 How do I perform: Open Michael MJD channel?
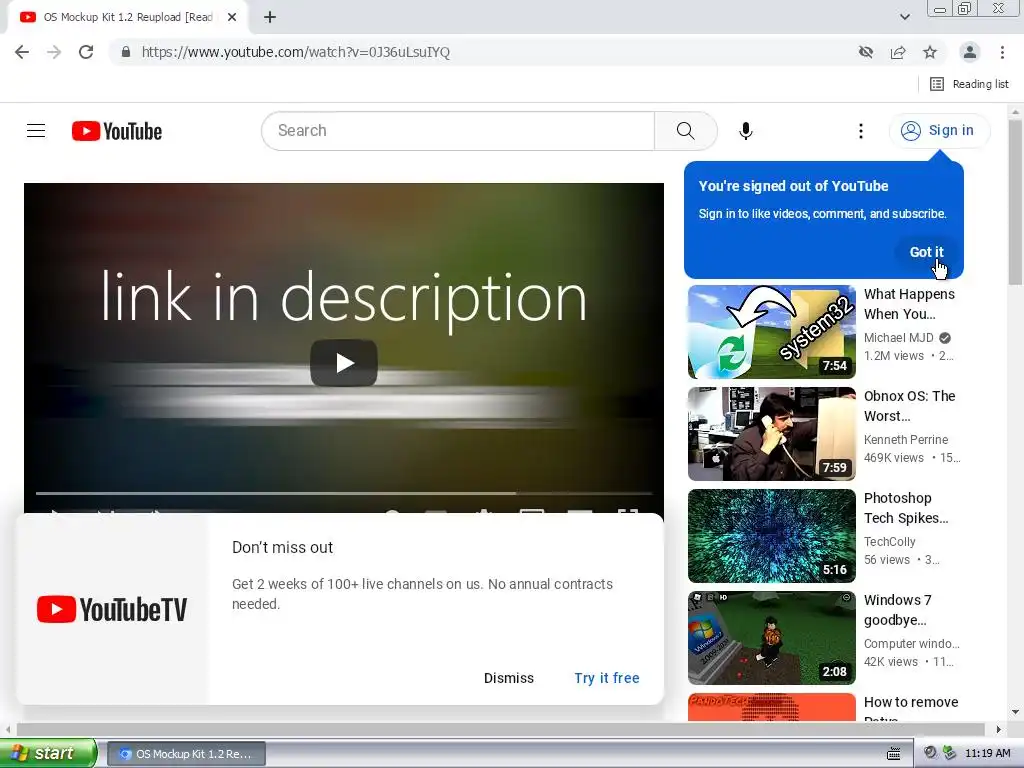[x=899, y=338]
